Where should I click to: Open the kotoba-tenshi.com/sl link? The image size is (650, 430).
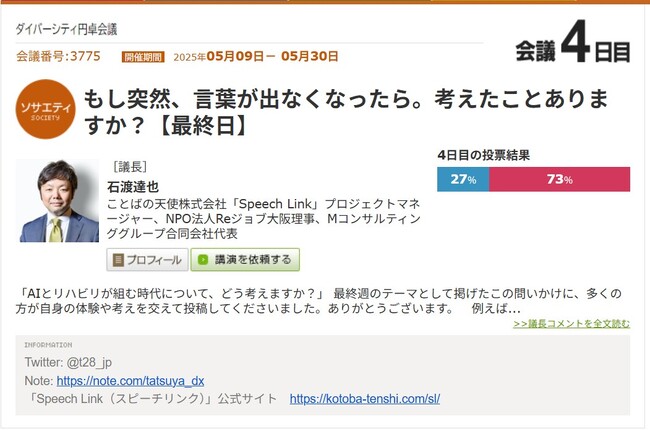(x=365, y=399)
